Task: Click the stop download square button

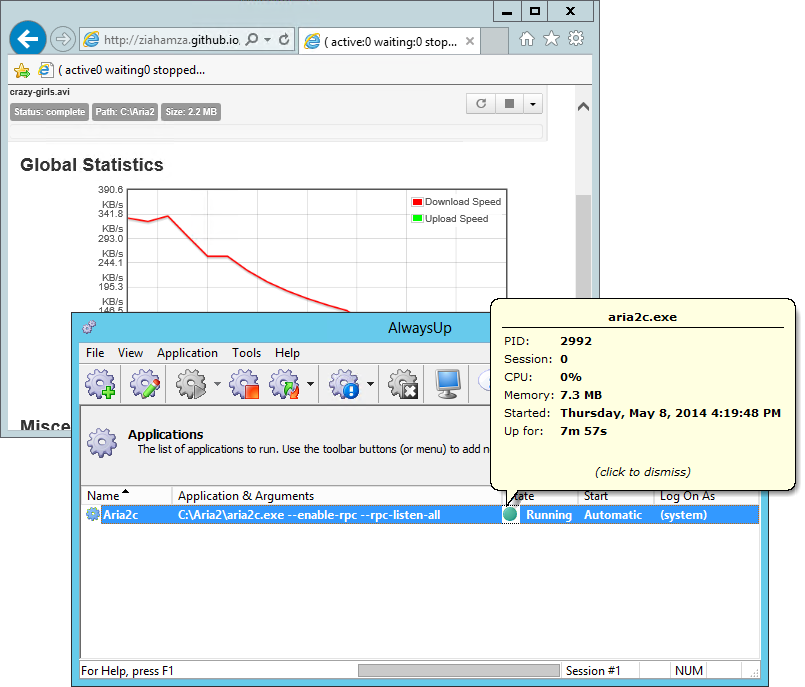Action: [x=509, y=104]
